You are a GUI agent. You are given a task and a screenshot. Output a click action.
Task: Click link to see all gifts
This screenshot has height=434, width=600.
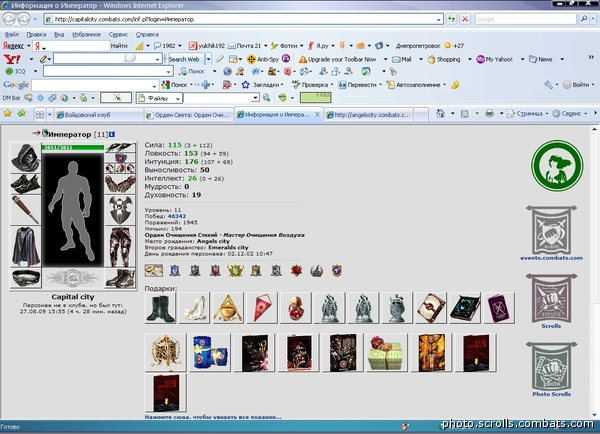pos(213,417)
